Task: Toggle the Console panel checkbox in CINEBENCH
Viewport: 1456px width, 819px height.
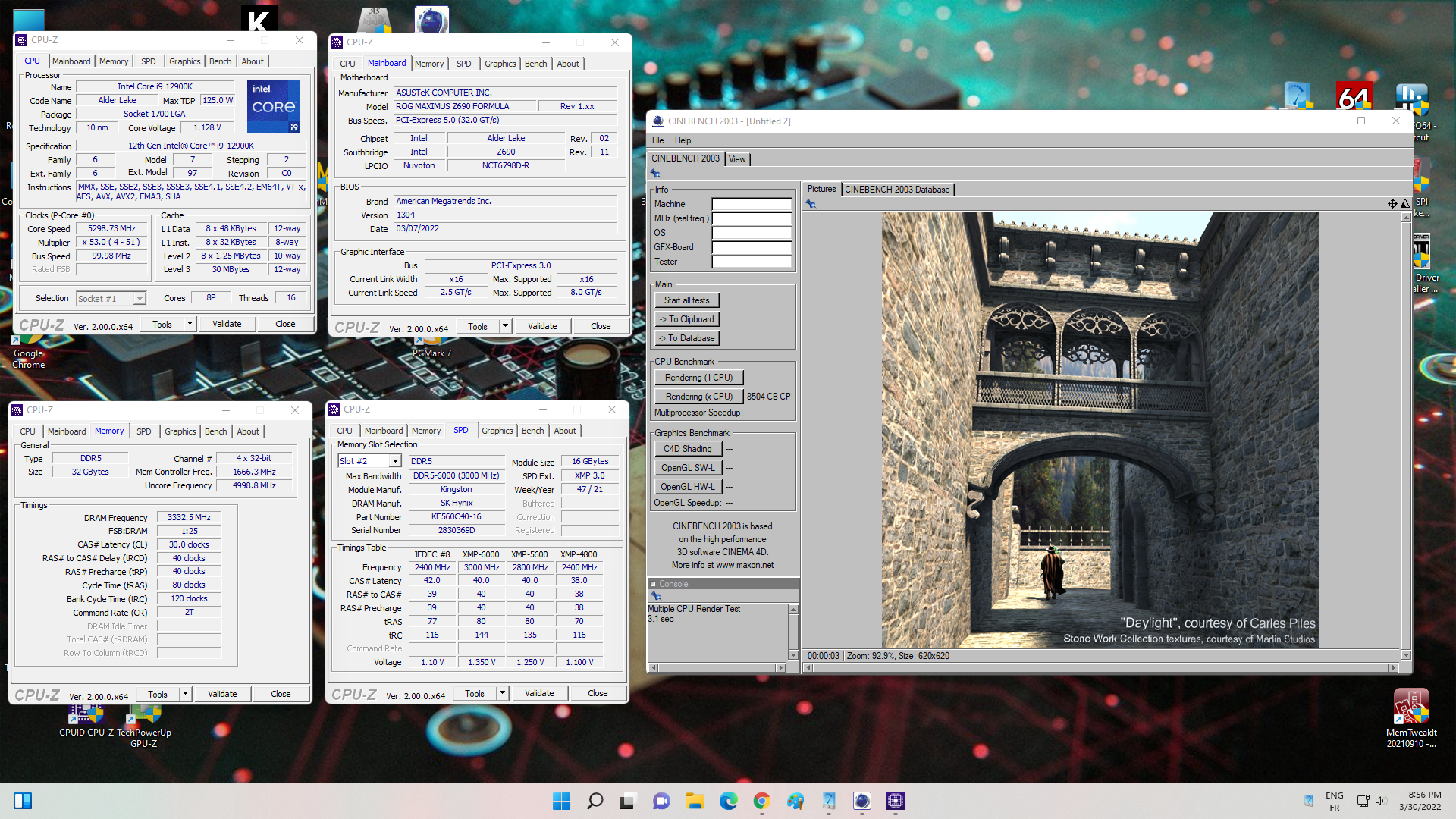Action: (653, 584)
